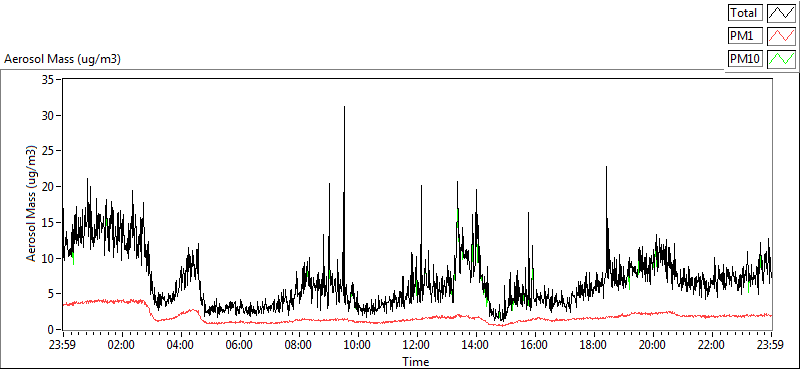Click the 18:00 time axis marker
The width and height of the screenshot is (800, 369).
point(594,344)
